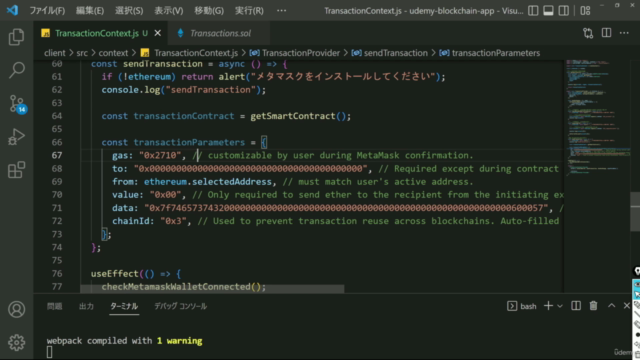Open the Explorer view in activity bar
640x360 pixels.
coord(16,37)
